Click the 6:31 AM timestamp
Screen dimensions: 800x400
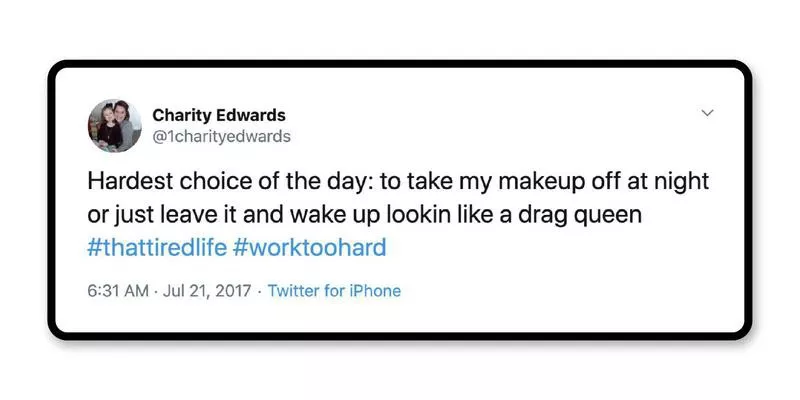119,291
